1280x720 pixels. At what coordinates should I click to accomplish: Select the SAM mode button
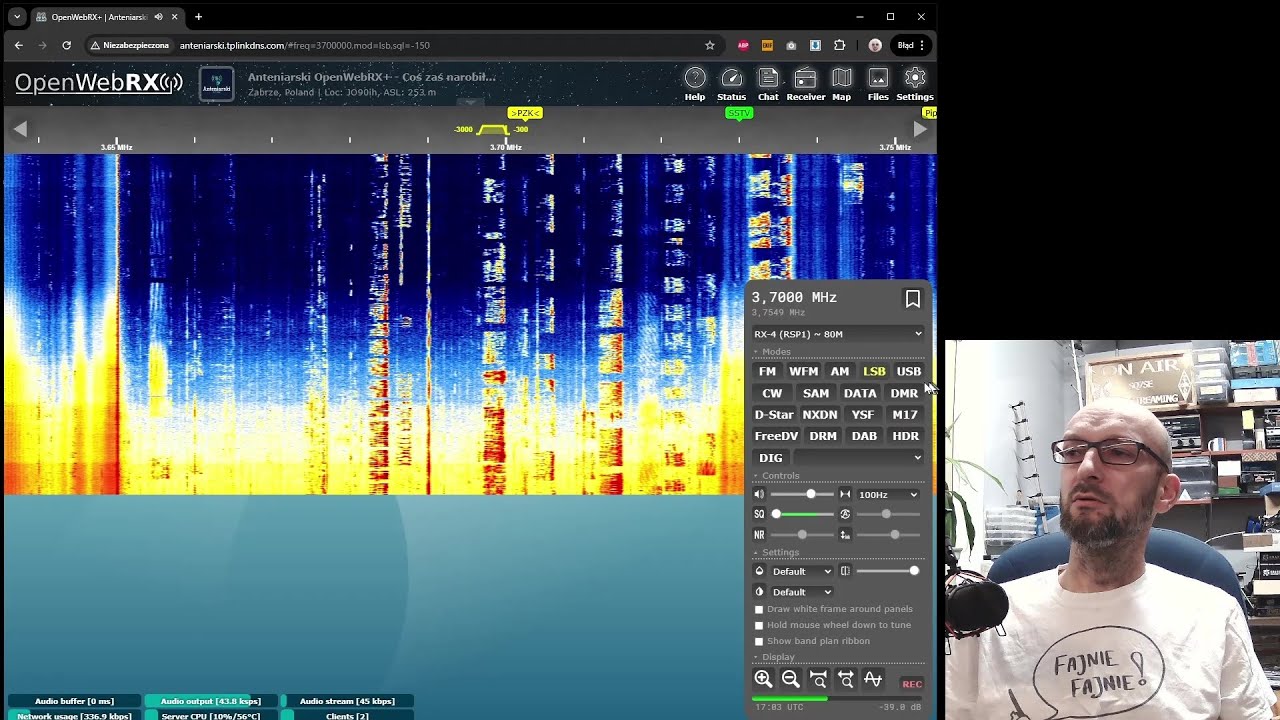[816, 393]
